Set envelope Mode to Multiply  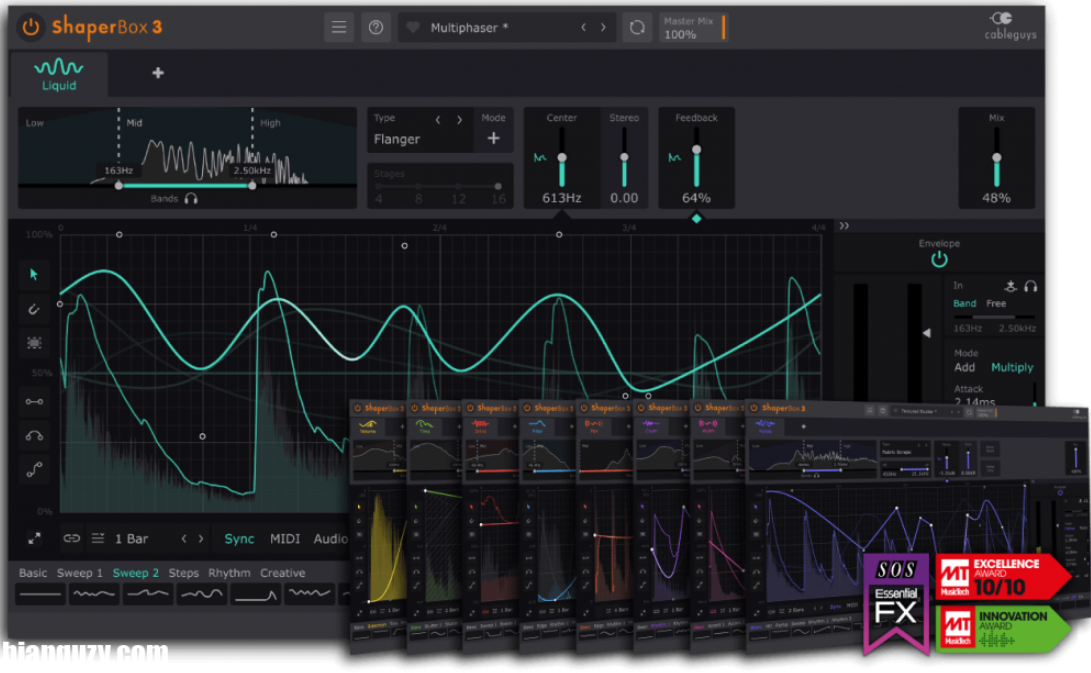[x=1012, y=367]
